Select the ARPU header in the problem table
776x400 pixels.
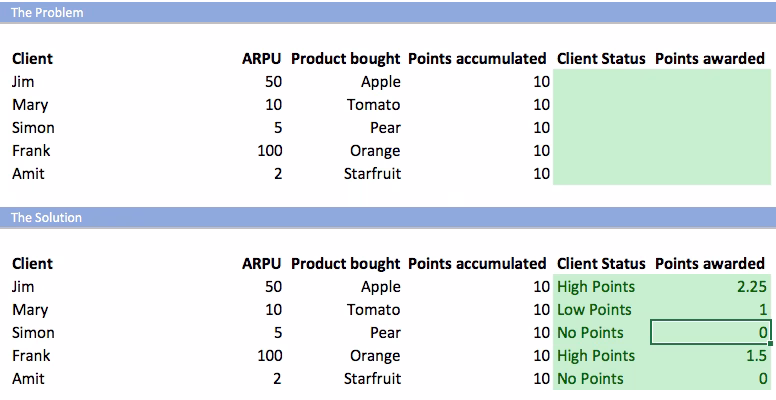(x=261, y=58)
